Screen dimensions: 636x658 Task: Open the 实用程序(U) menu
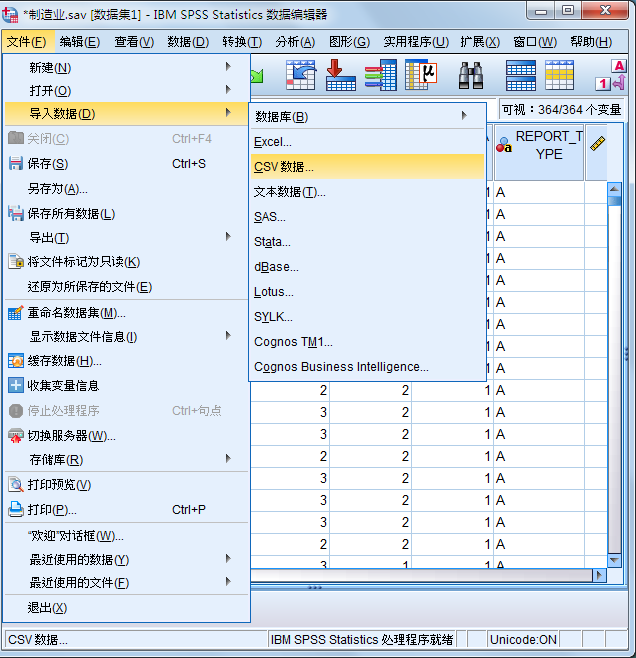tap(416, 42)
